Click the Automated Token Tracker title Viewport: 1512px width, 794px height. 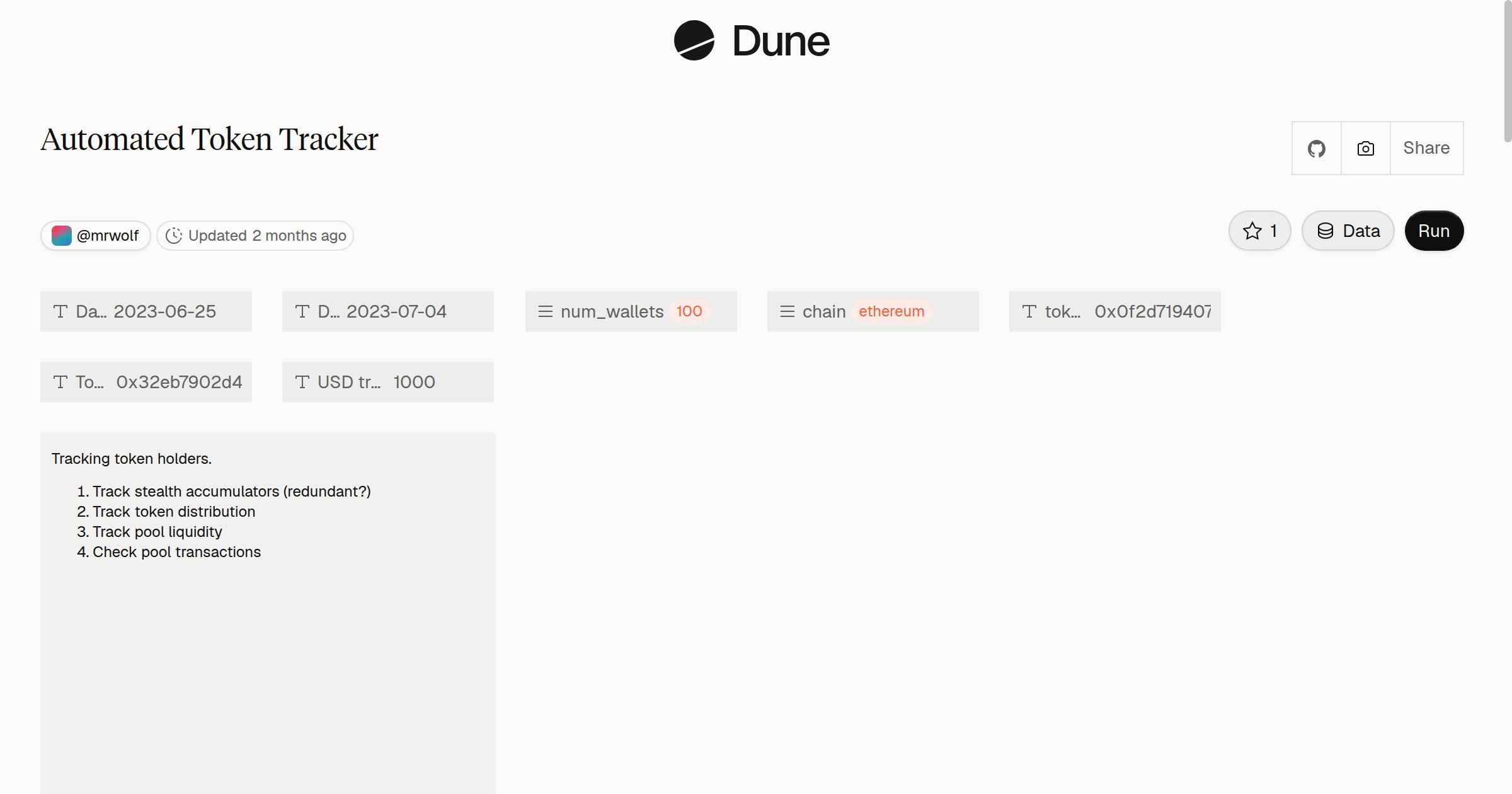pyautogui.click(x=209, y=139)
